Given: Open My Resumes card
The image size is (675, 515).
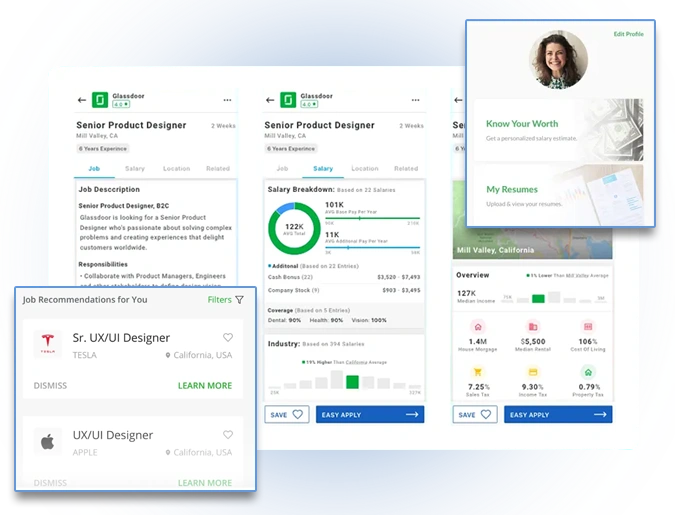Looking at the screenshot, I should point(559,195).
